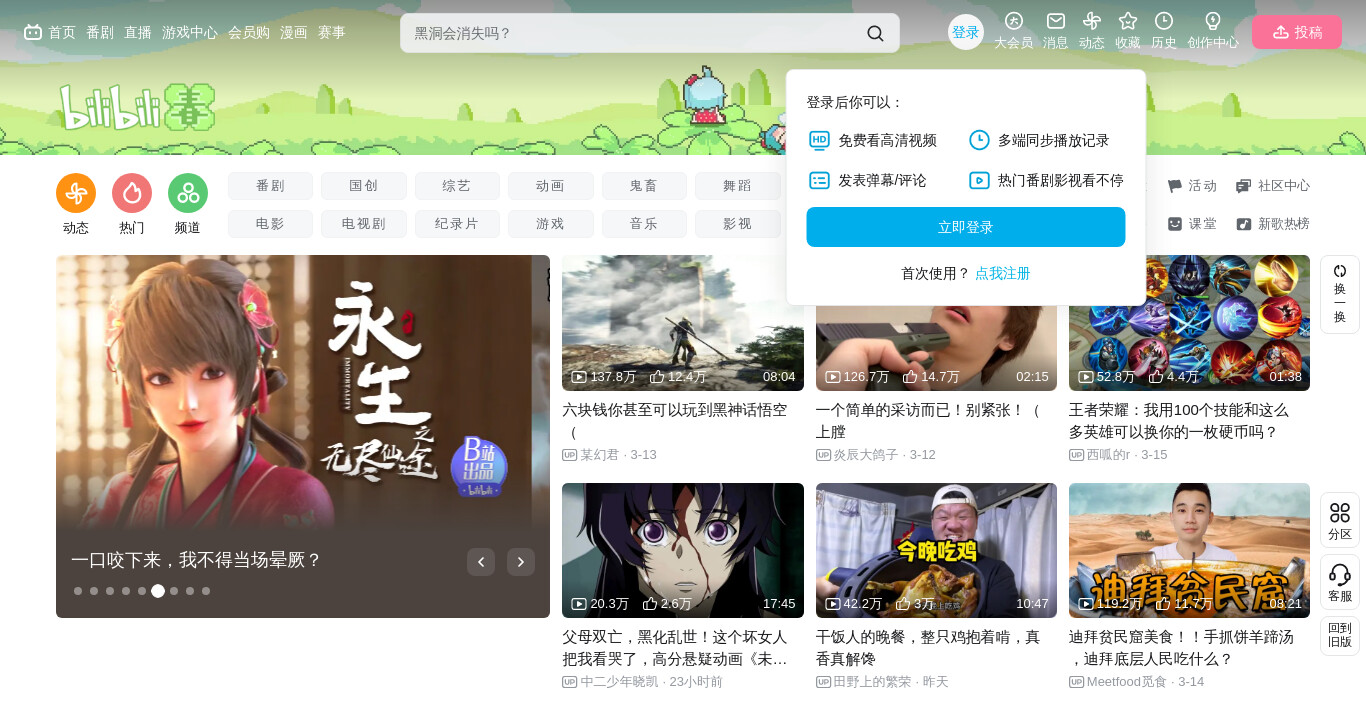Click the 首页 TV icon link

click(x=50, y=32)
